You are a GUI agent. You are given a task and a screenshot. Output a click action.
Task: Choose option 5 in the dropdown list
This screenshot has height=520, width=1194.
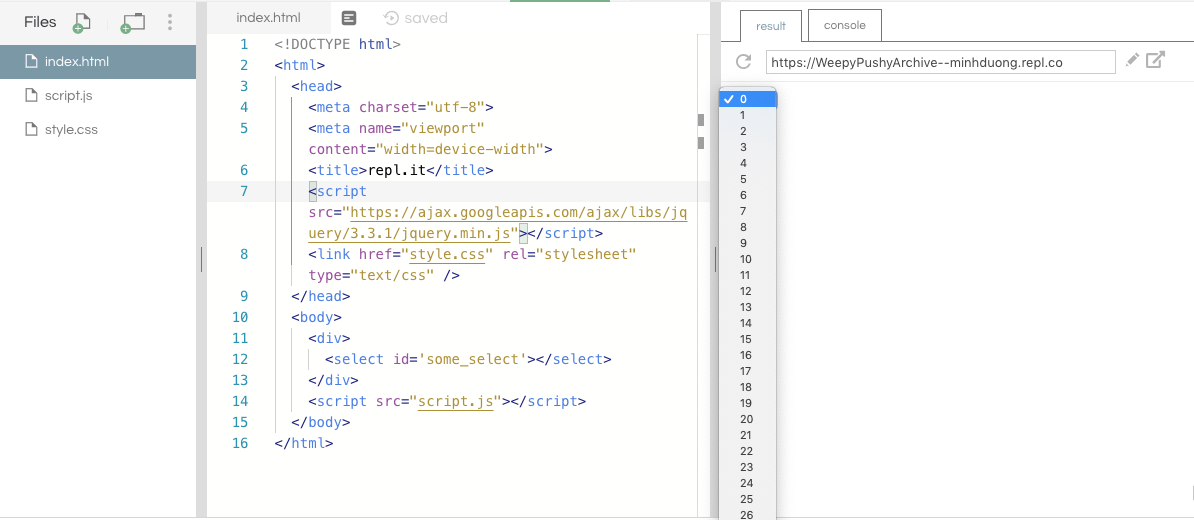pos(748,179)
